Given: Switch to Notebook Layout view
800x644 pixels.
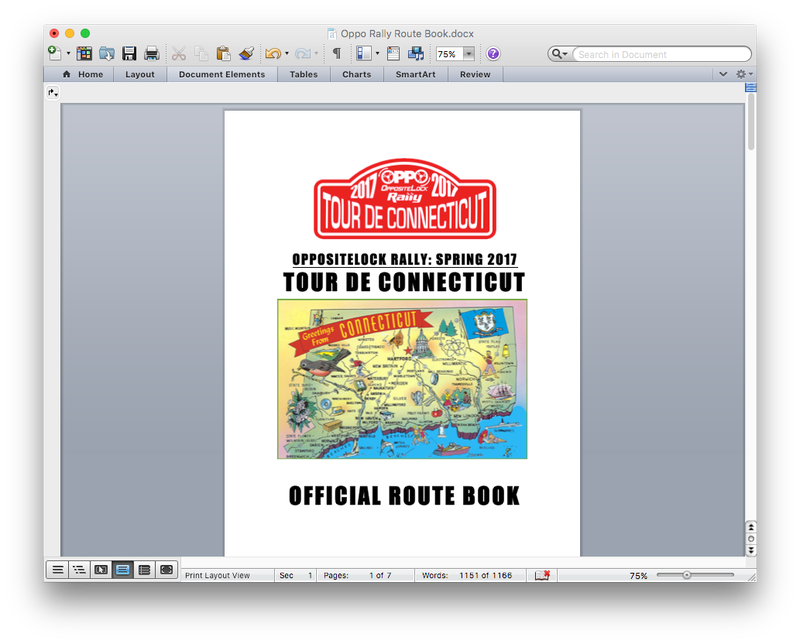Looking at the screenshot, I should (x=144, y=569).
